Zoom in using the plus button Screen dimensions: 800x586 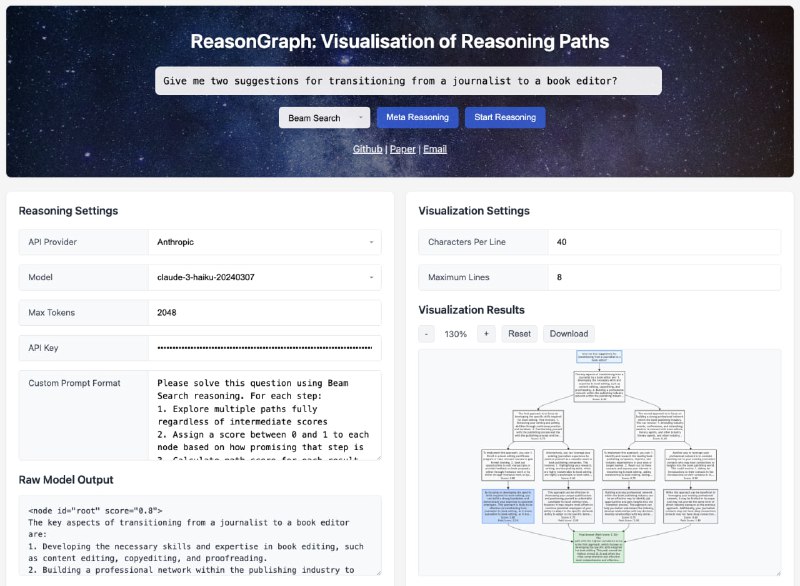[485, 333]
